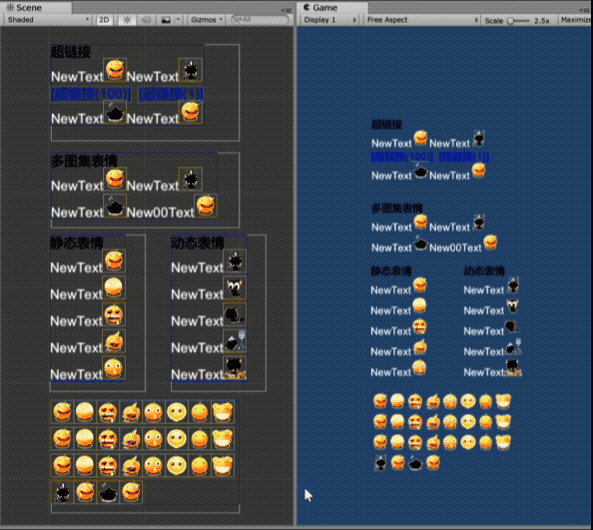Click black cat-face sprite in Game 动态表情 list
Screen dimensions: 593x530
click(x=513, y=305)
